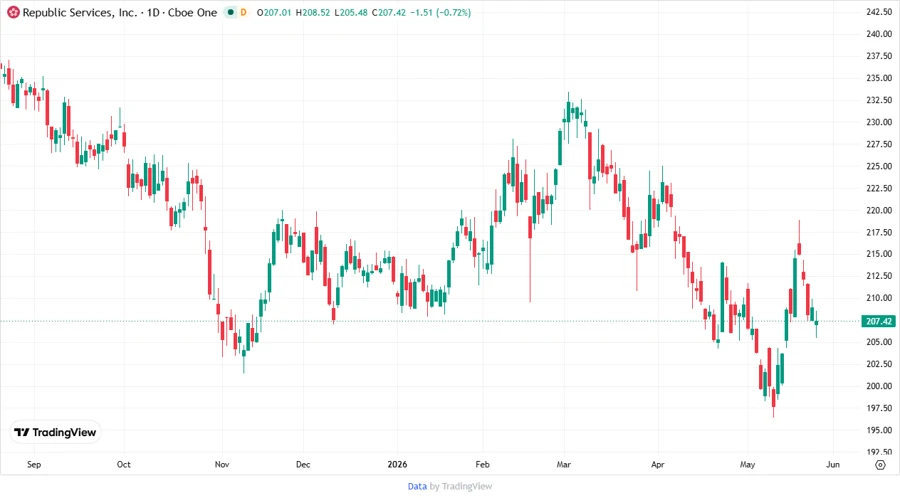This screenshot has width=900, height=498.
Task: Click the 'by TradingView' attribution text
Action: coord(461,487)
